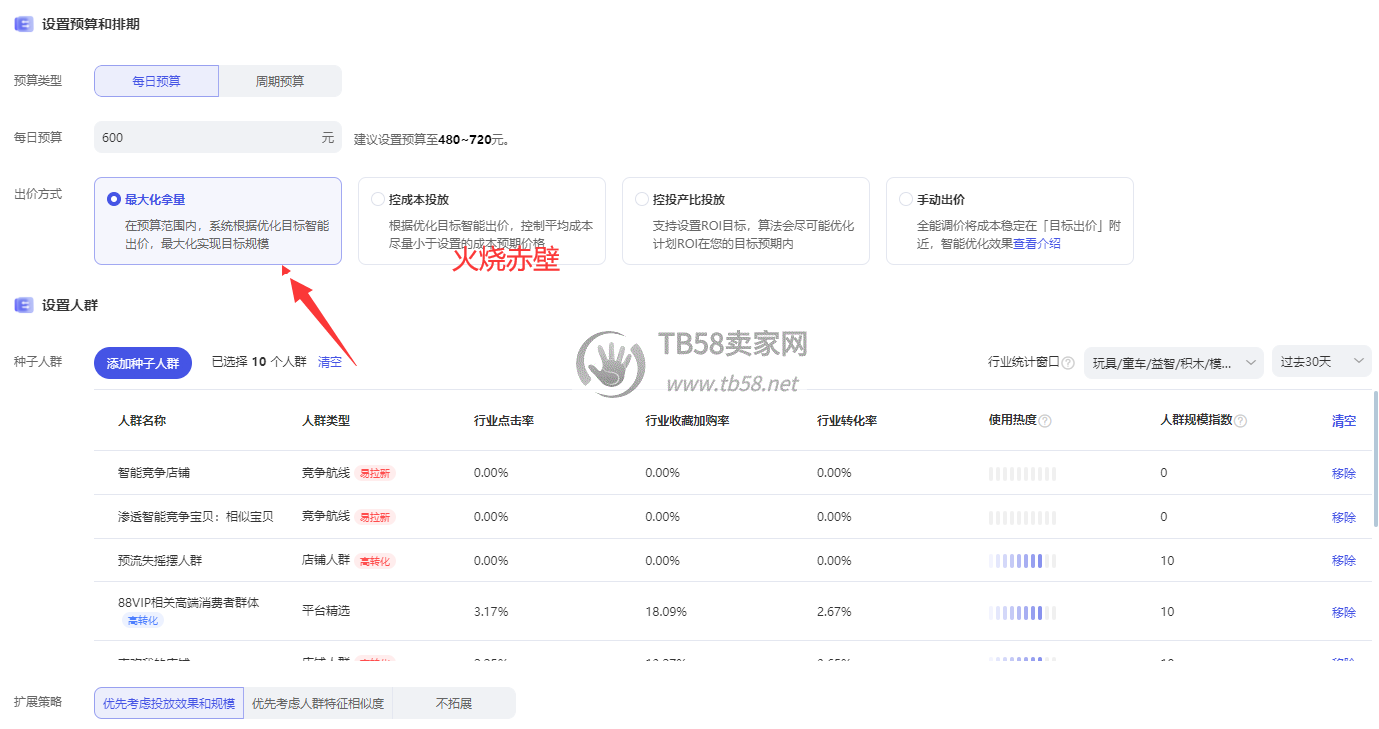The width and height of the screenshot is (1379, 729).
Task: Click 添加种子人群 button
Action: (143, 363)
